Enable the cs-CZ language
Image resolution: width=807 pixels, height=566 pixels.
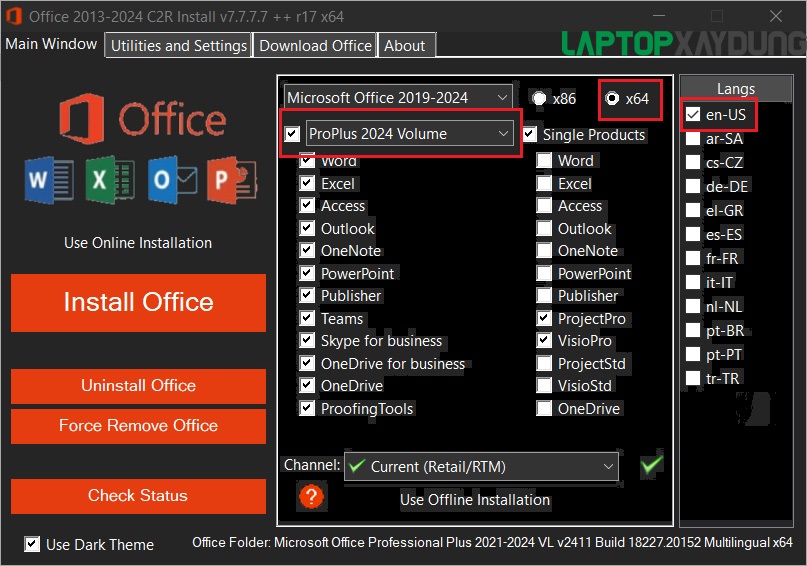click(693, 163)
